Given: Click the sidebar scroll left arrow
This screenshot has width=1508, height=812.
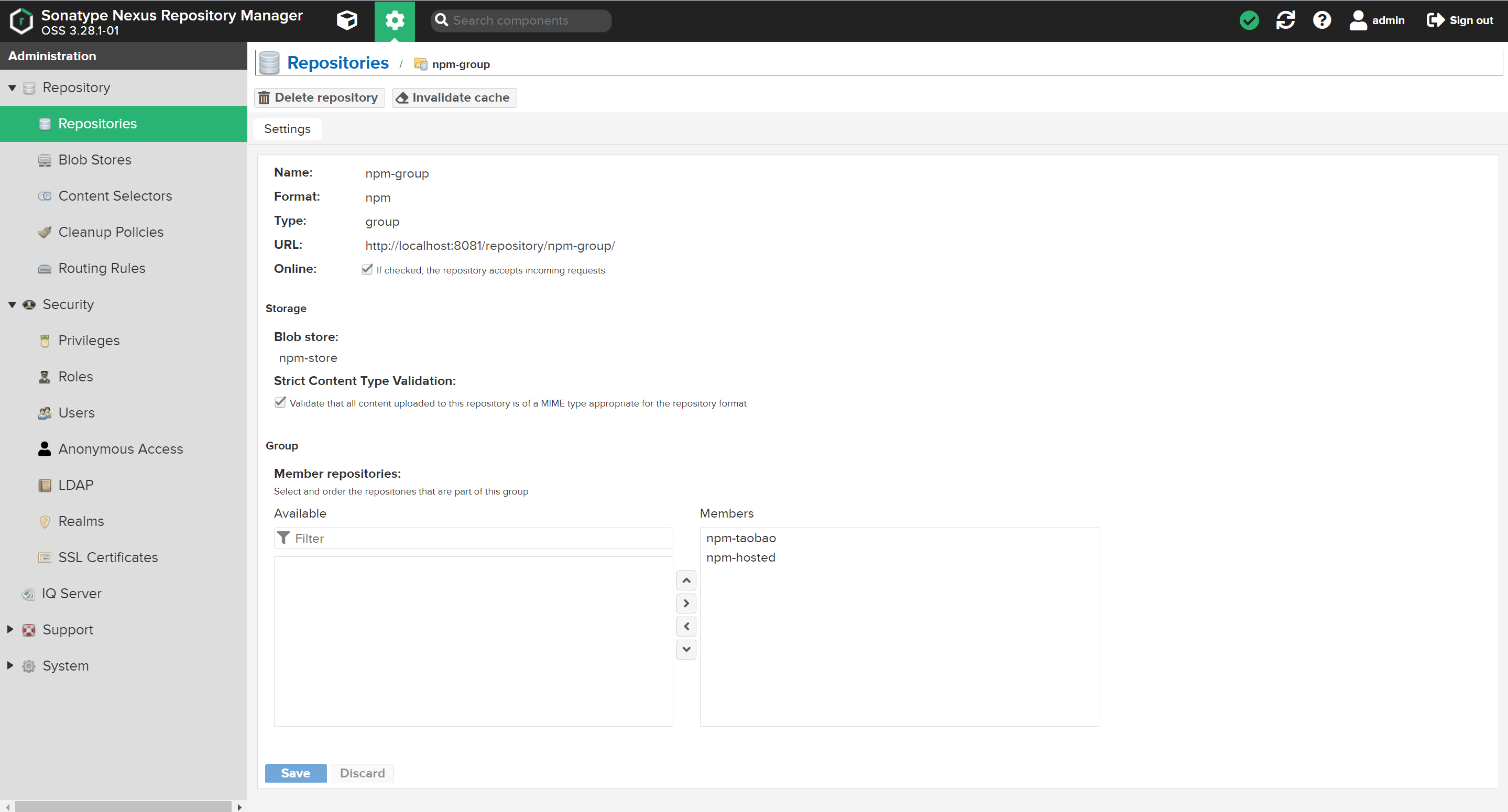Looking at the screenshot, I should [x=8, y=807].
